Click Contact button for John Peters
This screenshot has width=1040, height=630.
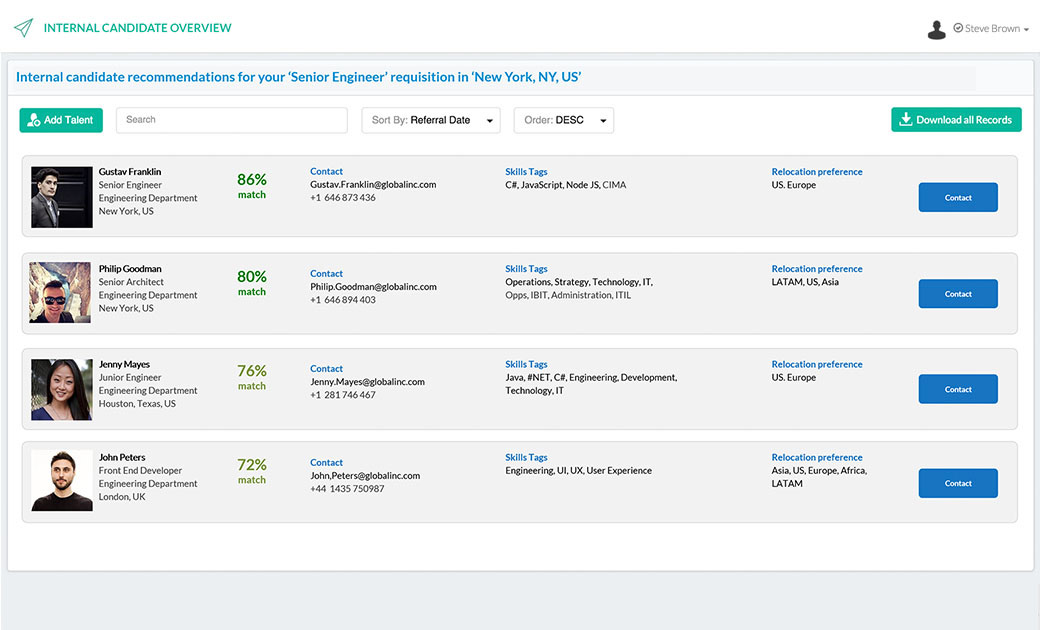(958, 483)
